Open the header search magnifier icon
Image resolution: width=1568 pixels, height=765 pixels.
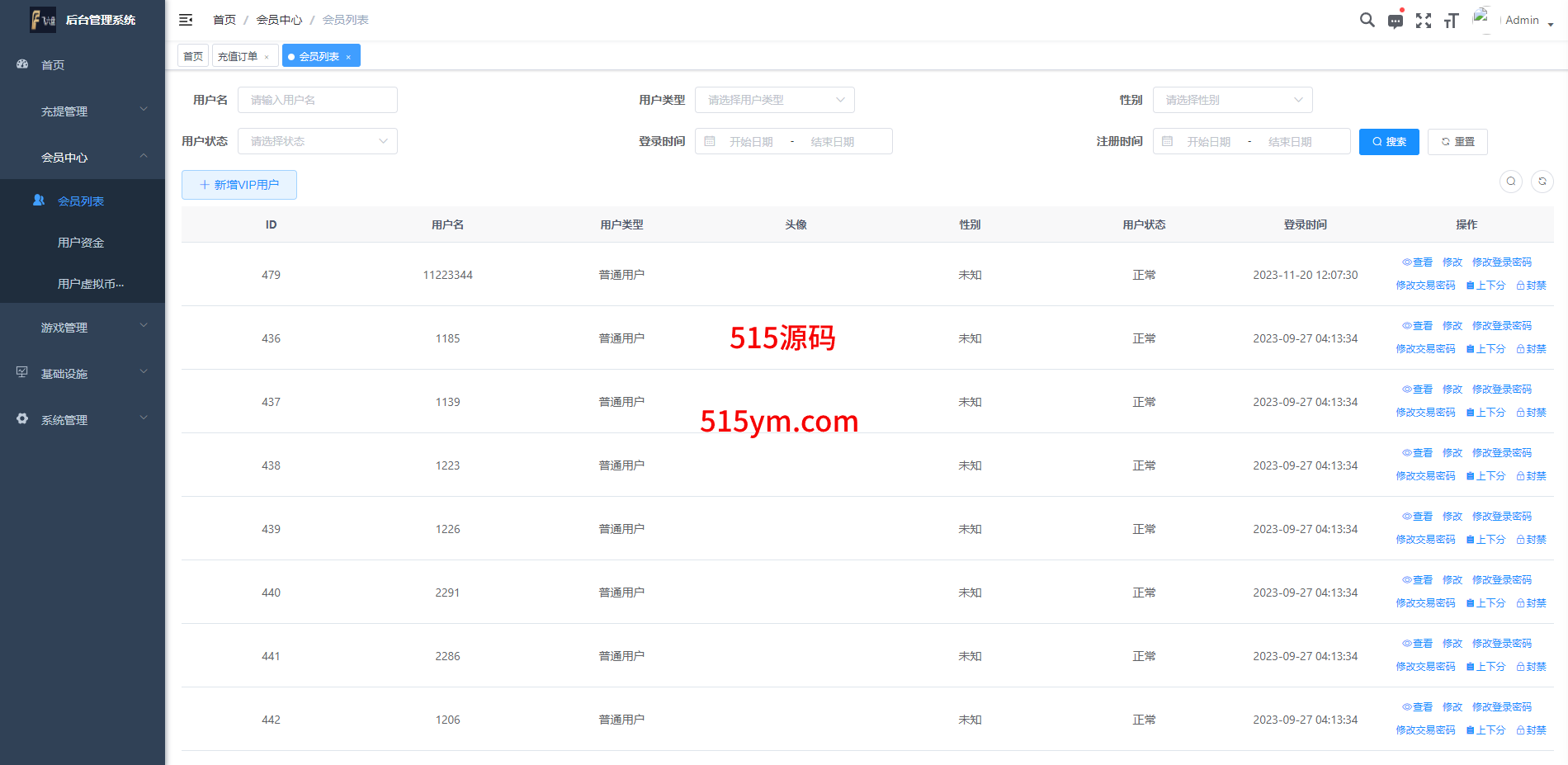click(1367, 20)
